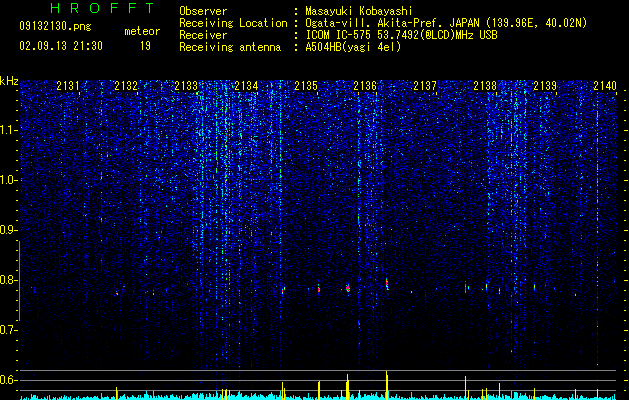
Task: Click the 1.0 kHz frequency label
Action: 8,180
